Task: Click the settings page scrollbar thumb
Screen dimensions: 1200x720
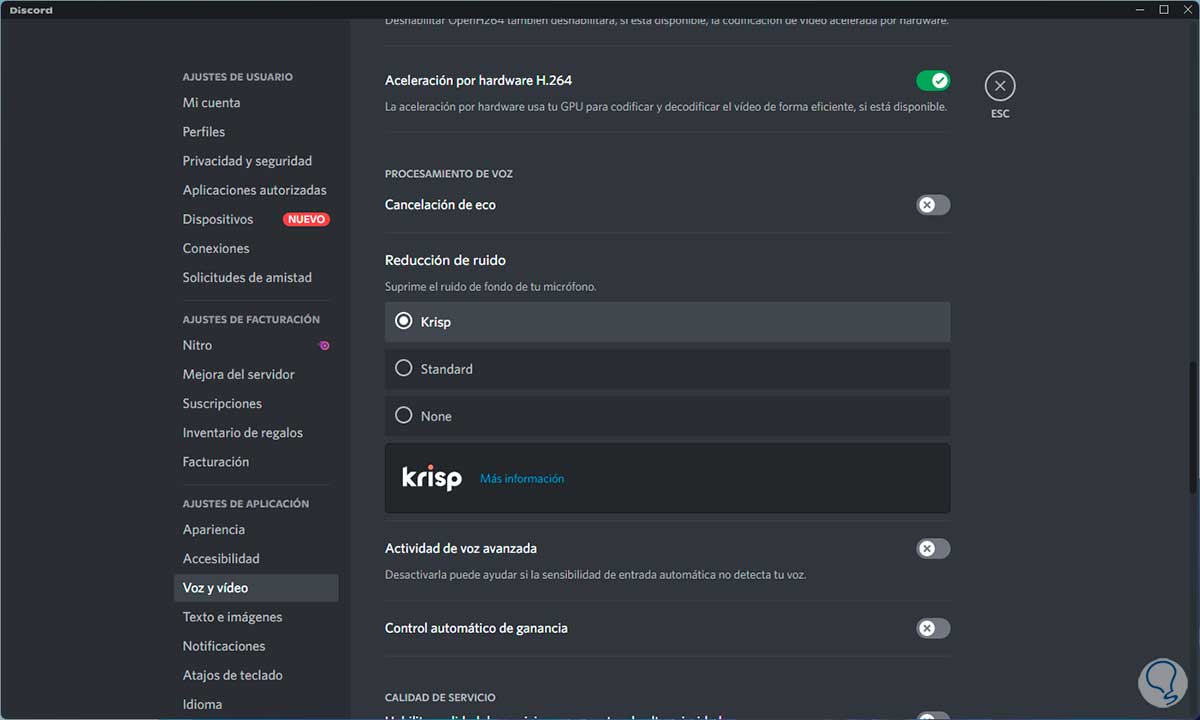Action: pyautogui.click(x=1191, y=425)
